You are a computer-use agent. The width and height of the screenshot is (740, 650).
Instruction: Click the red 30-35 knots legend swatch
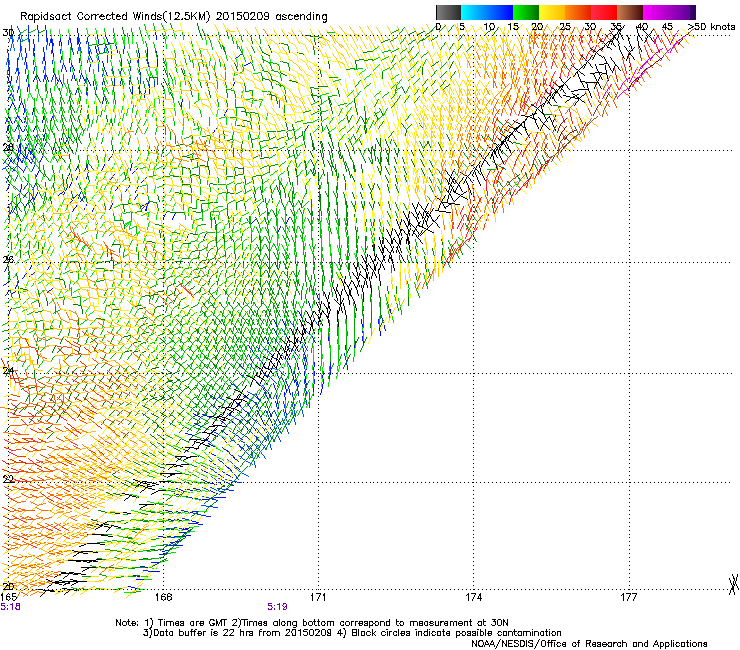click(x=604, y=12)
